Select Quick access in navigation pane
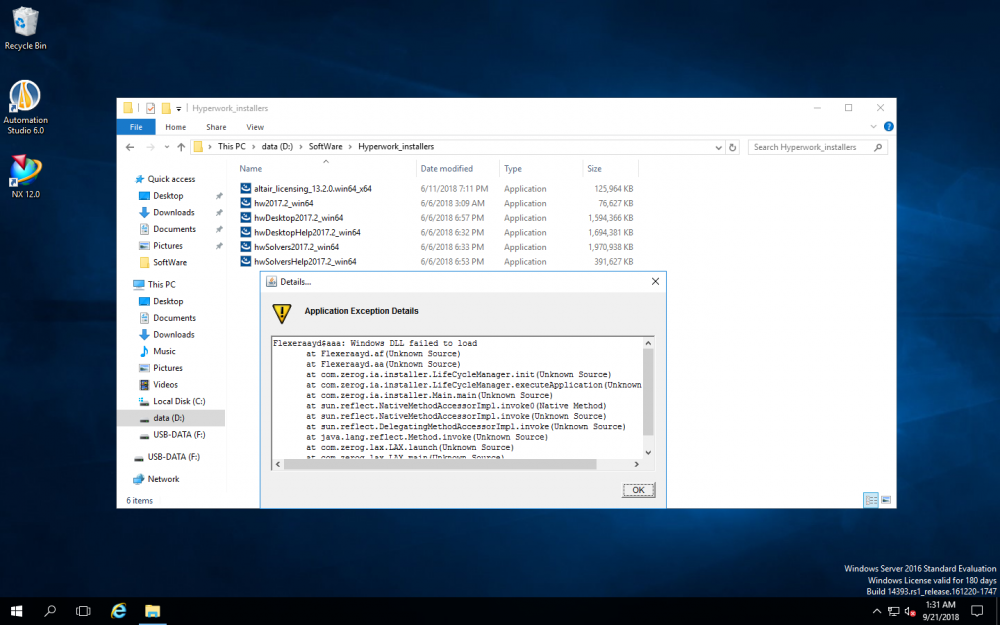Image resolution: width=1000 pixels, height=625 pixels. coord(171,179)
